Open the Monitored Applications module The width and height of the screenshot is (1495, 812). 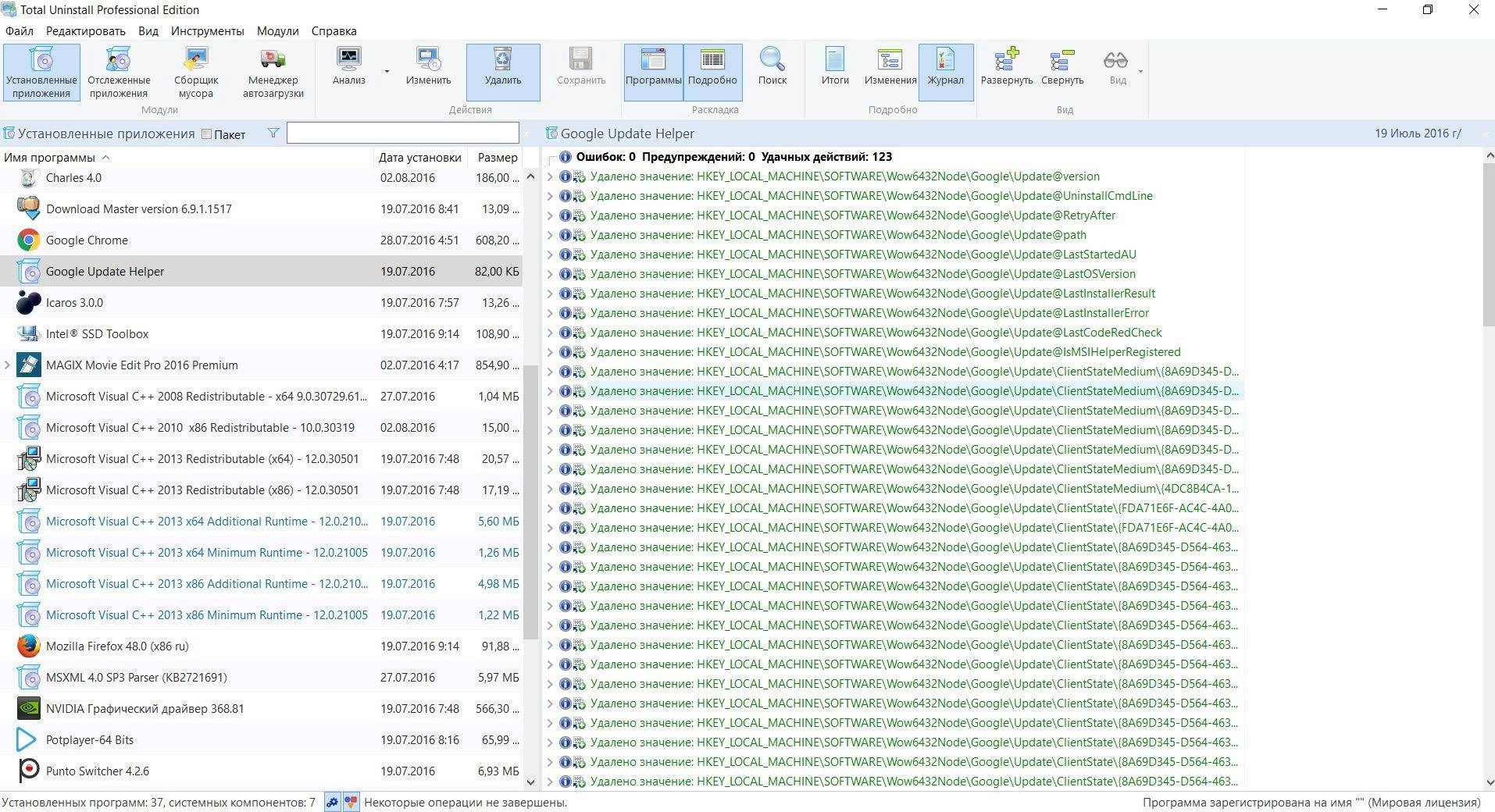click(119, 72)
